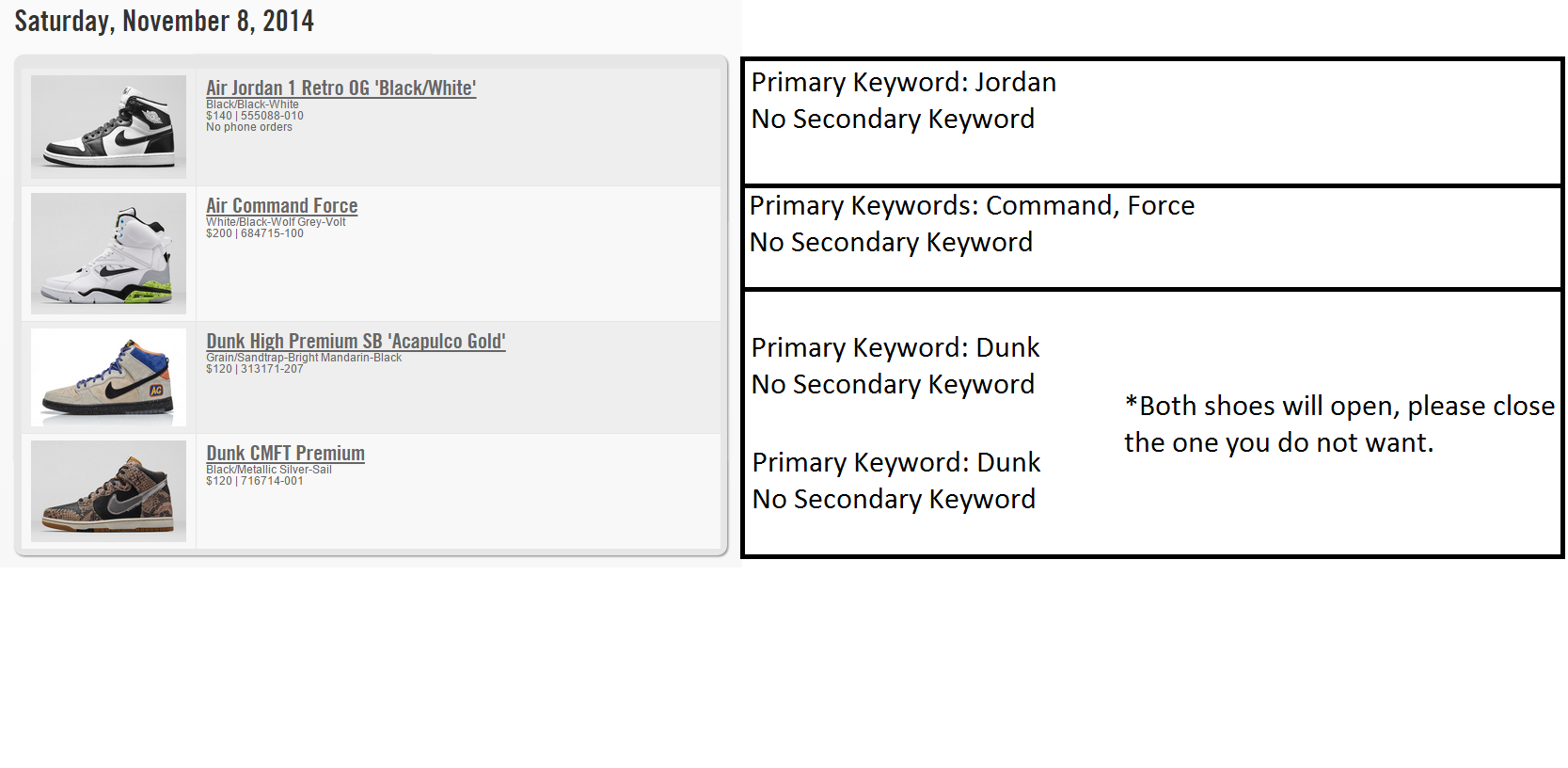This screenshot has width=1568, height=768.
Task: Click the White/Black-Wolf Grey-Volt colorway text
Action: pyautogui.click(x=276, y=222)
